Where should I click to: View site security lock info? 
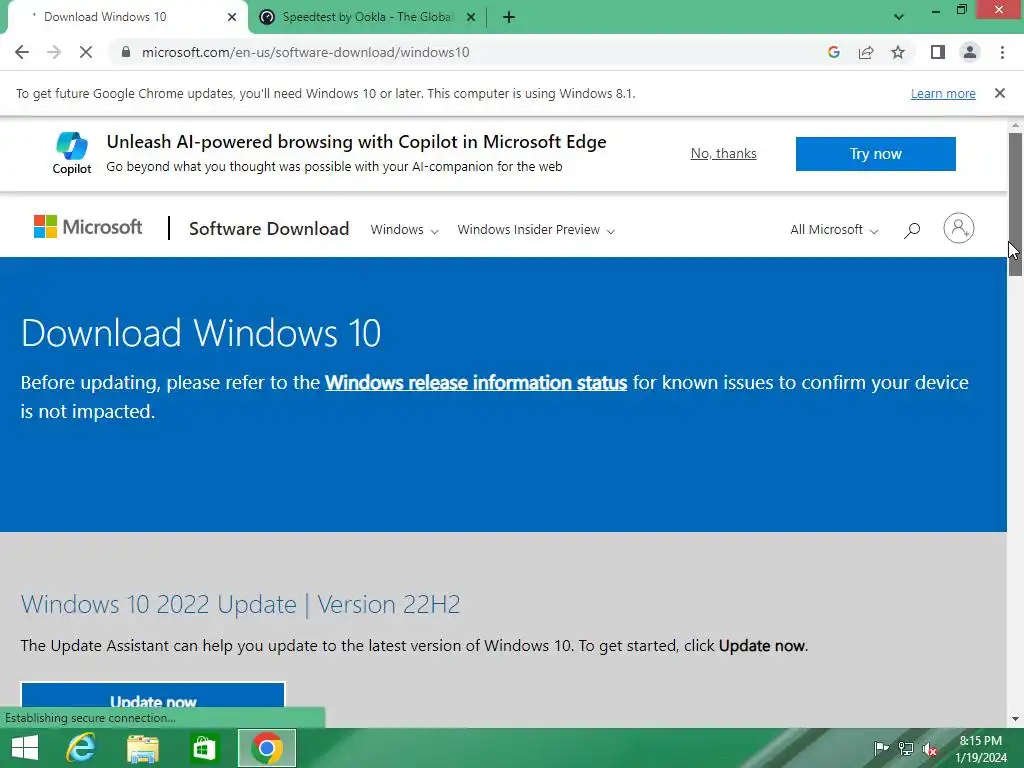(x=126, y=52)
